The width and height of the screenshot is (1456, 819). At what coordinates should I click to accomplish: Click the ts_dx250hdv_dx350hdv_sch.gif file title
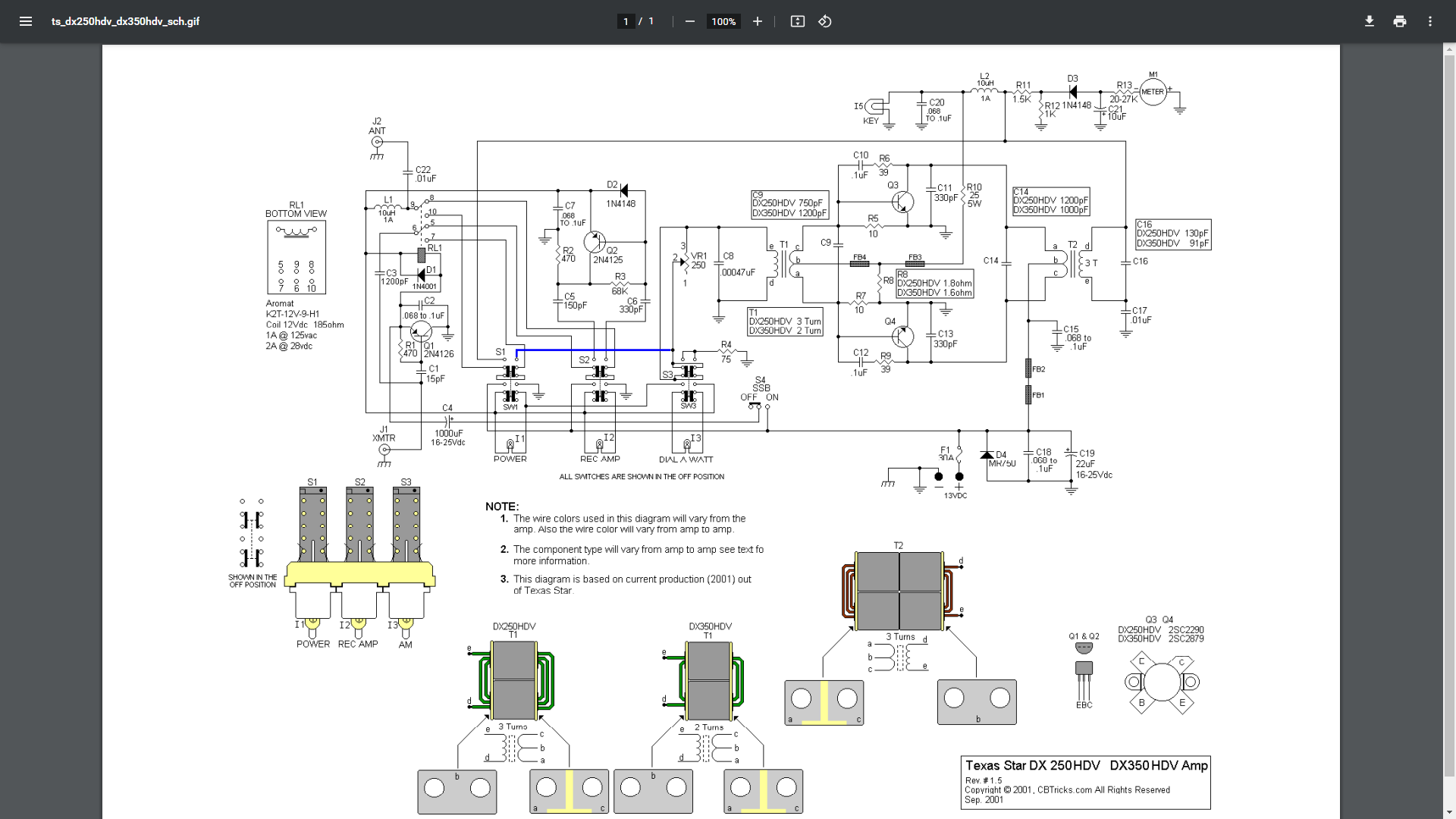click(x=125, y=21)
